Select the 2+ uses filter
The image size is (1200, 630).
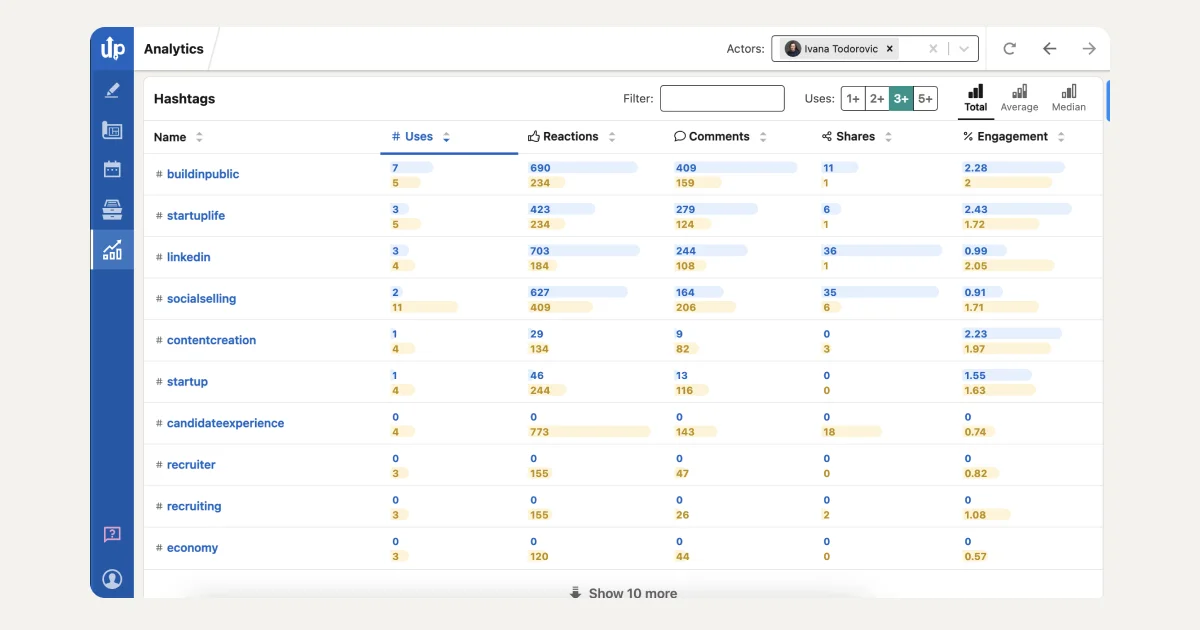point(877,98)
